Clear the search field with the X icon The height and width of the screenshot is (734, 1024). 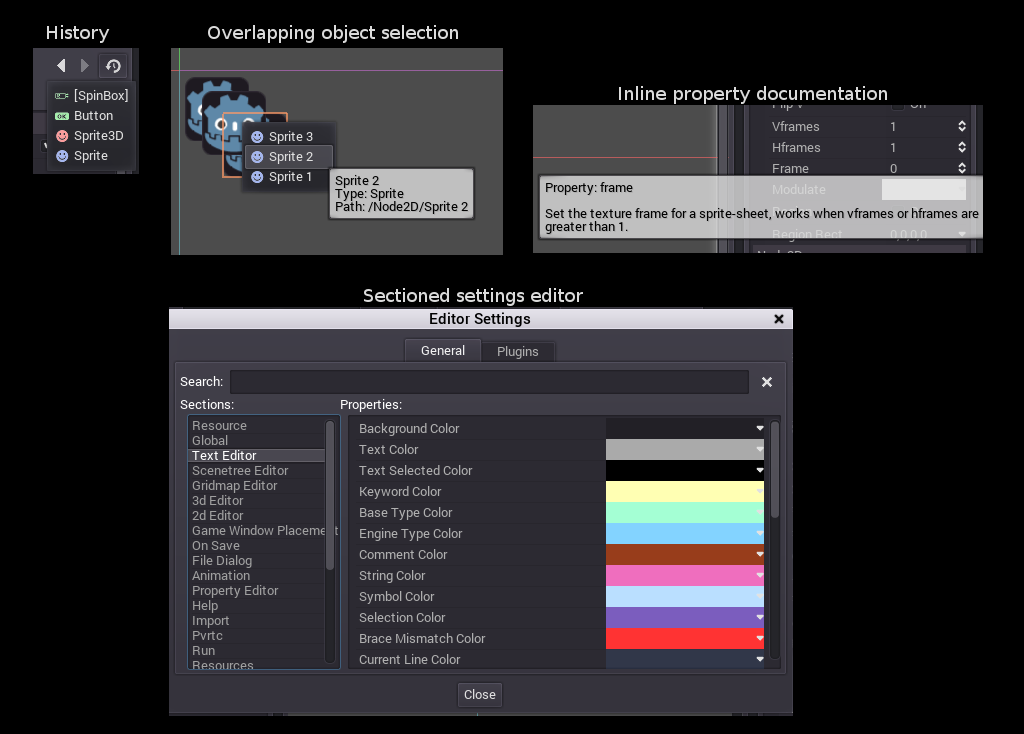(x=767, y=382)
